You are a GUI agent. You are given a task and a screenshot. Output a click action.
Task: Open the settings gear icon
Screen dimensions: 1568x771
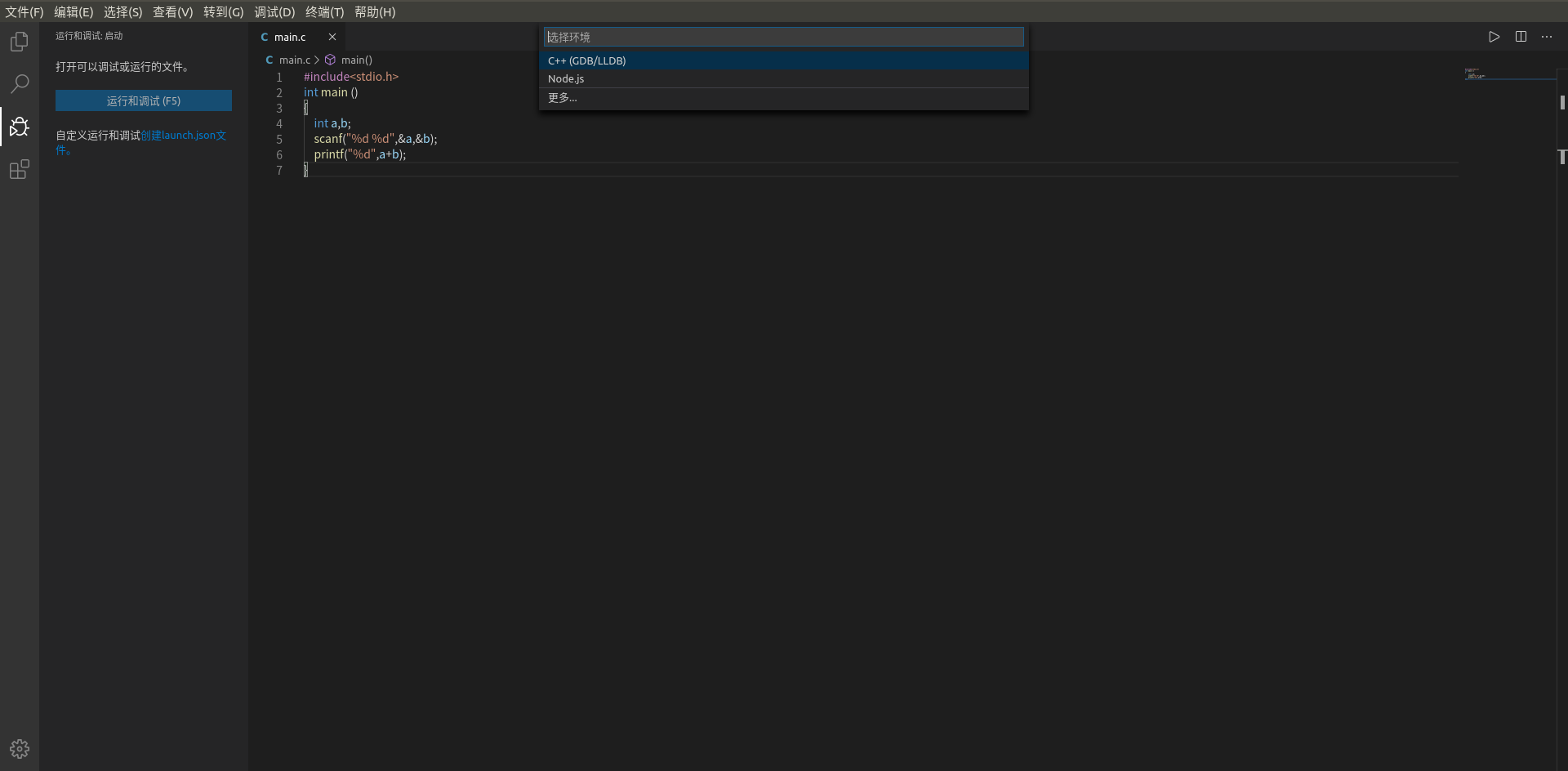coord(19,748)
